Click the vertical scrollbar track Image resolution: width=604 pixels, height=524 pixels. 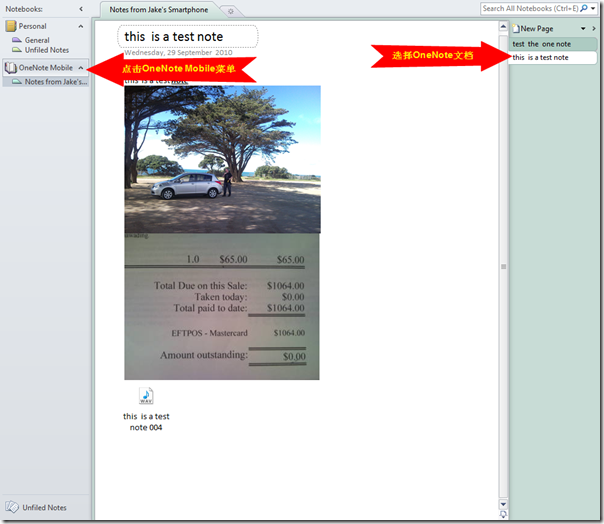503,267
